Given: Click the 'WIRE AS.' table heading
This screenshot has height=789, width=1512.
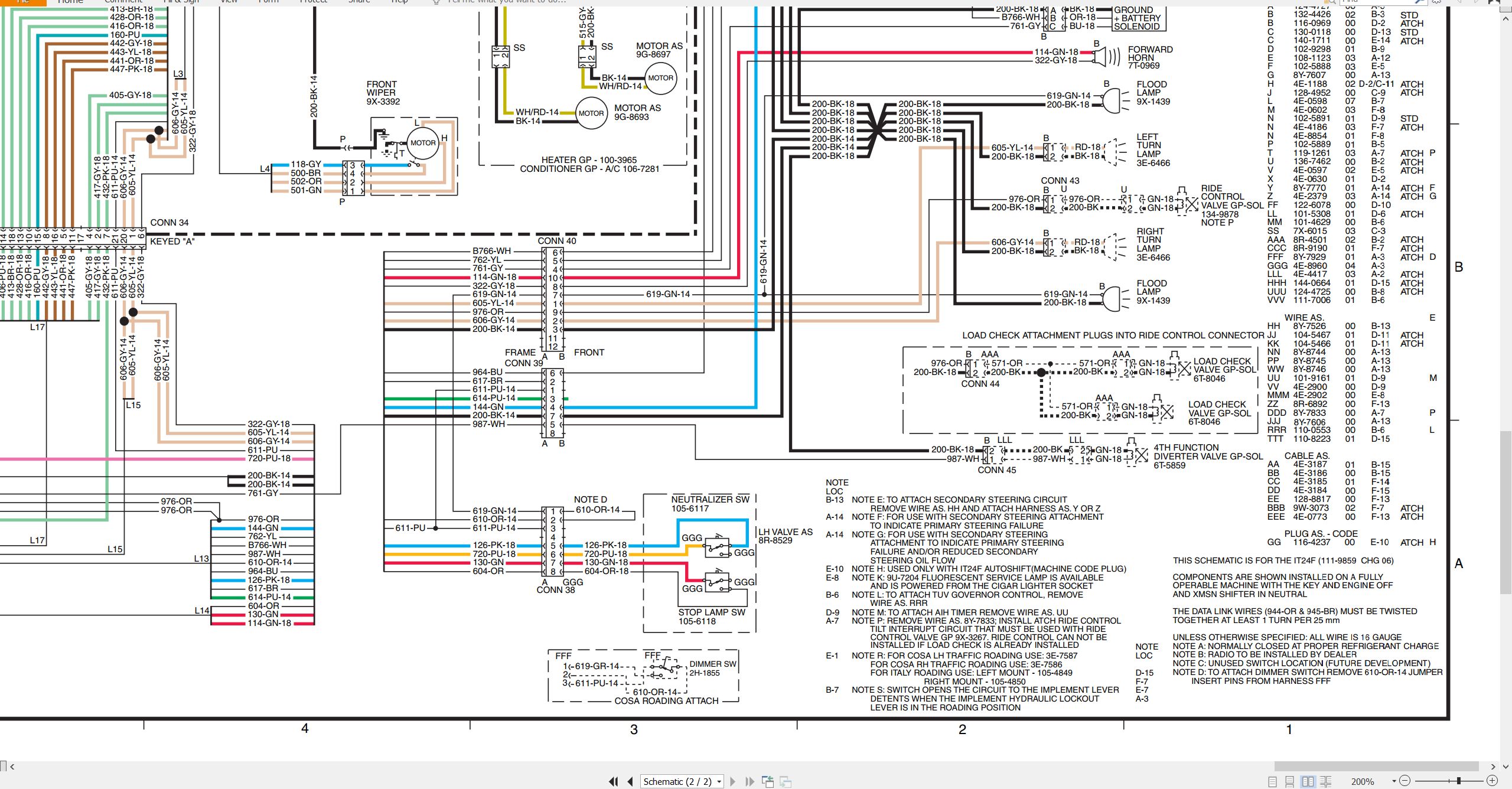Looking at the screenshot, I should tap(1304, 318).
